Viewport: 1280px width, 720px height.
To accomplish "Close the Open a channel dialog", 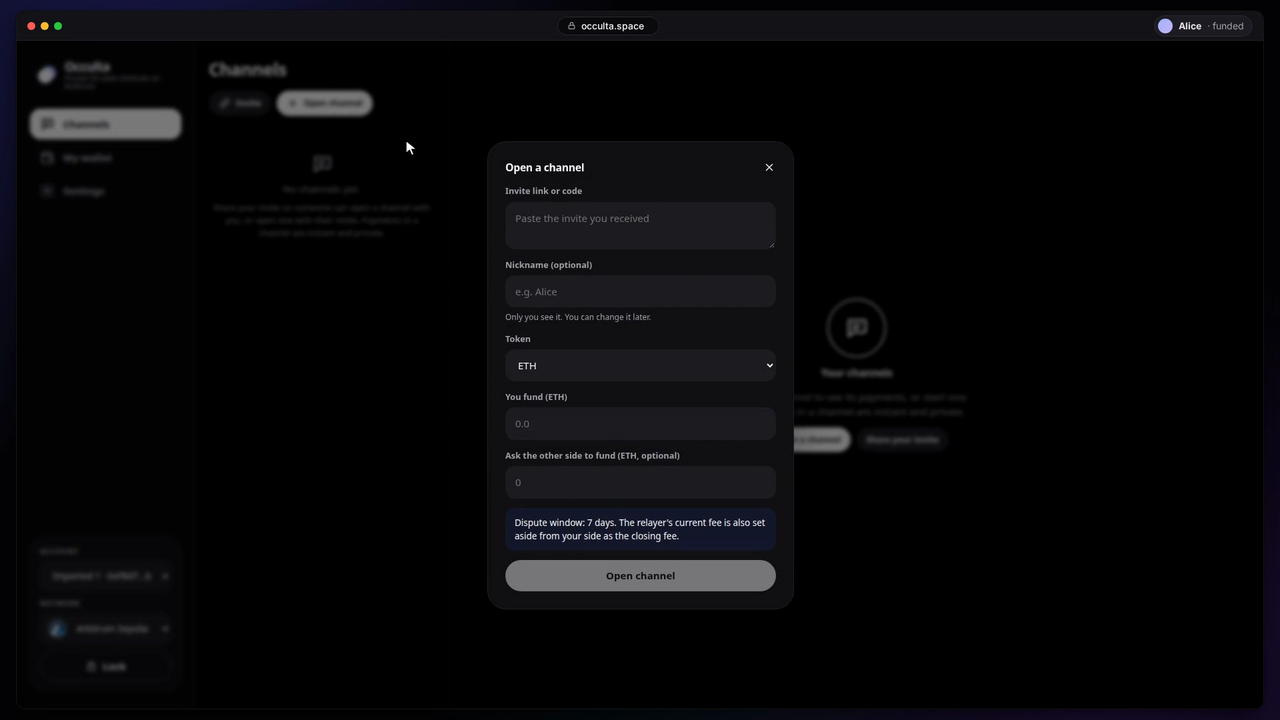I will tap(769, 167).
